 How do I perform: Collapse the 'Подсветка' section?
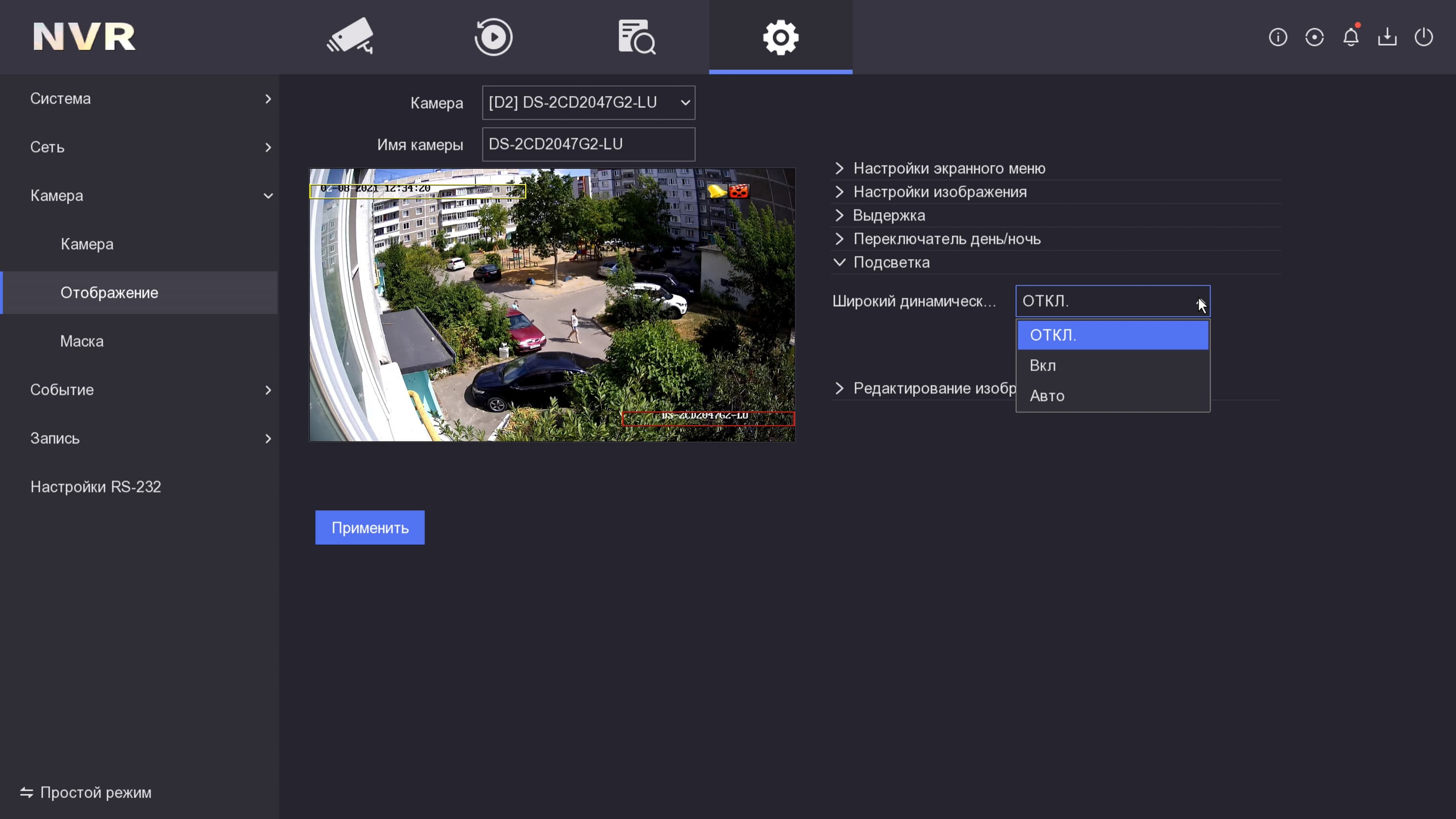point(891,262)
